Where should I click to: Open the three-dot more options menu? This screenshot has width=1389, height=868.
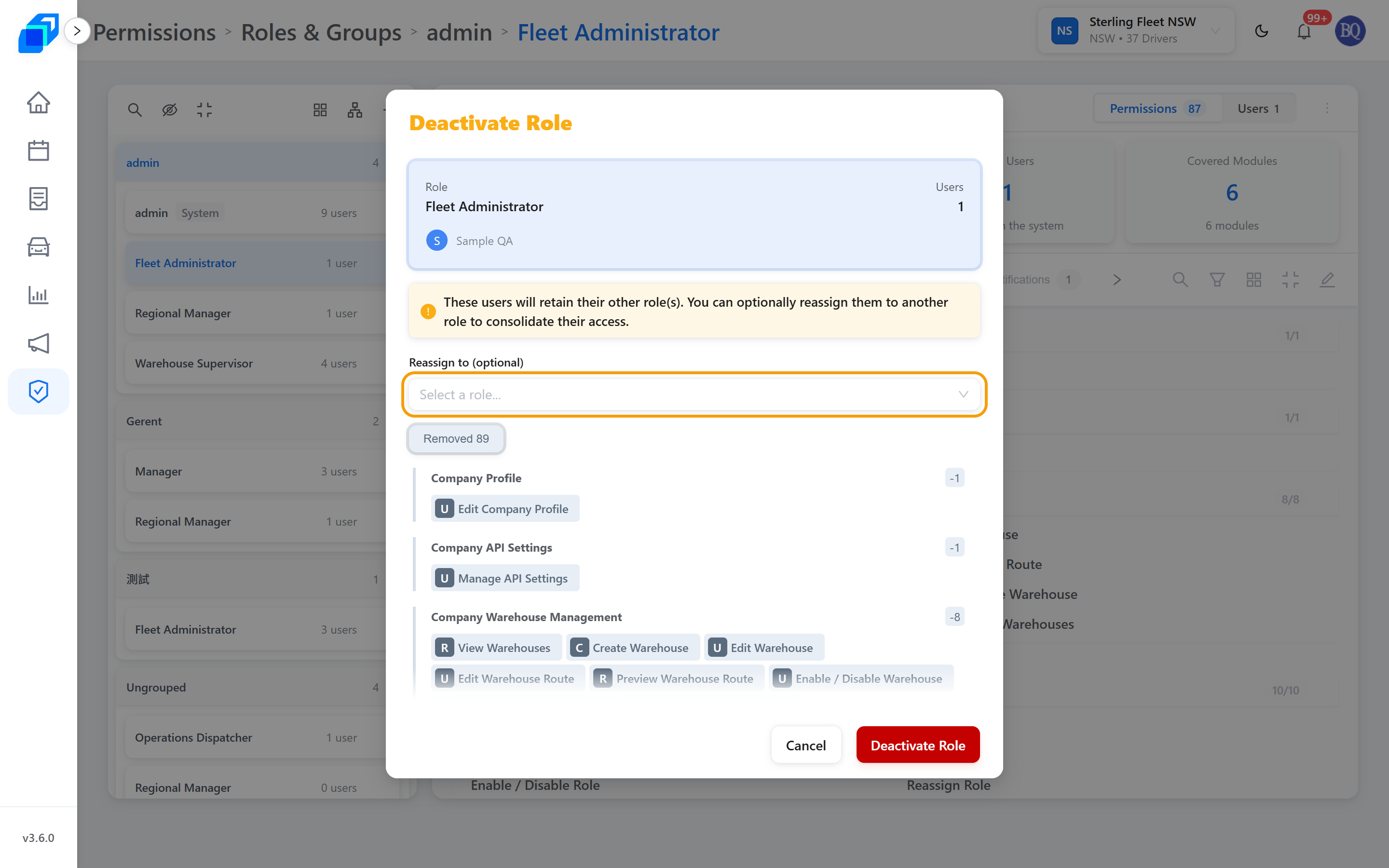[1327, 108]
